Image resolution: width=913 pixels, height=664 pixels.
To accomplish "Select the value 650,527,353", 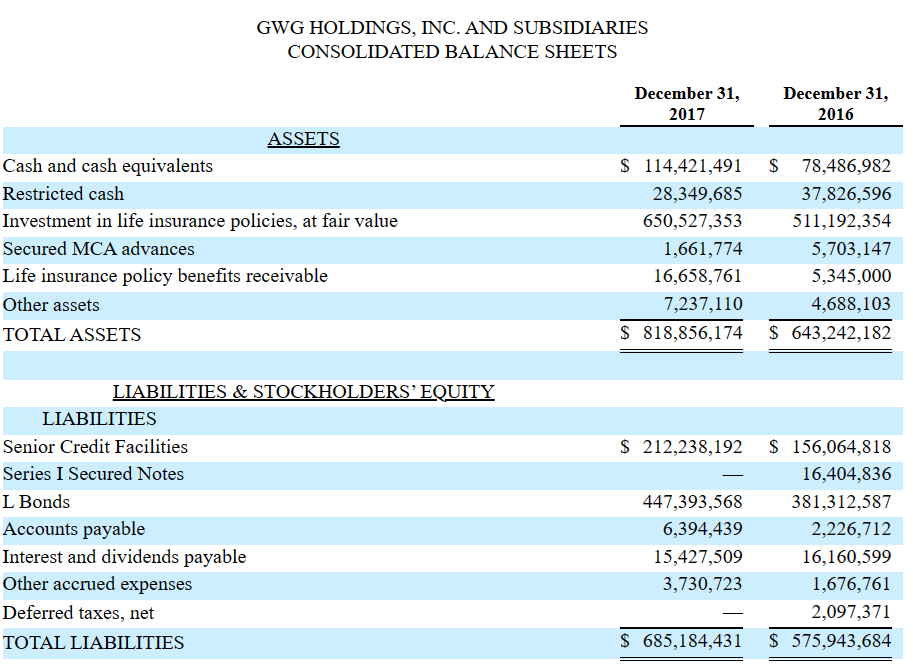I will pos(693,221).
